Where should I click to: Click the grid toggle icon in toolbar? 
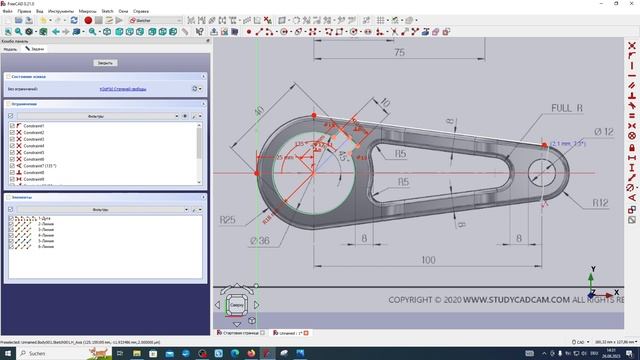click(x=380, y=20)
